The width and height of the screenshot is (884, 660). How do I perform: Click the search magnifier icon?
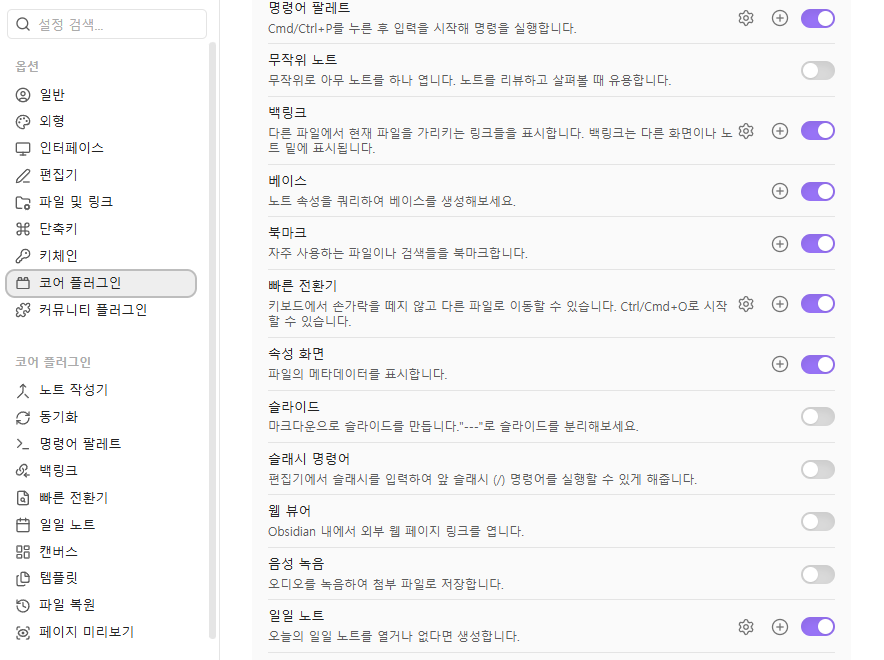pyautogui.click(x=23, y=24)
